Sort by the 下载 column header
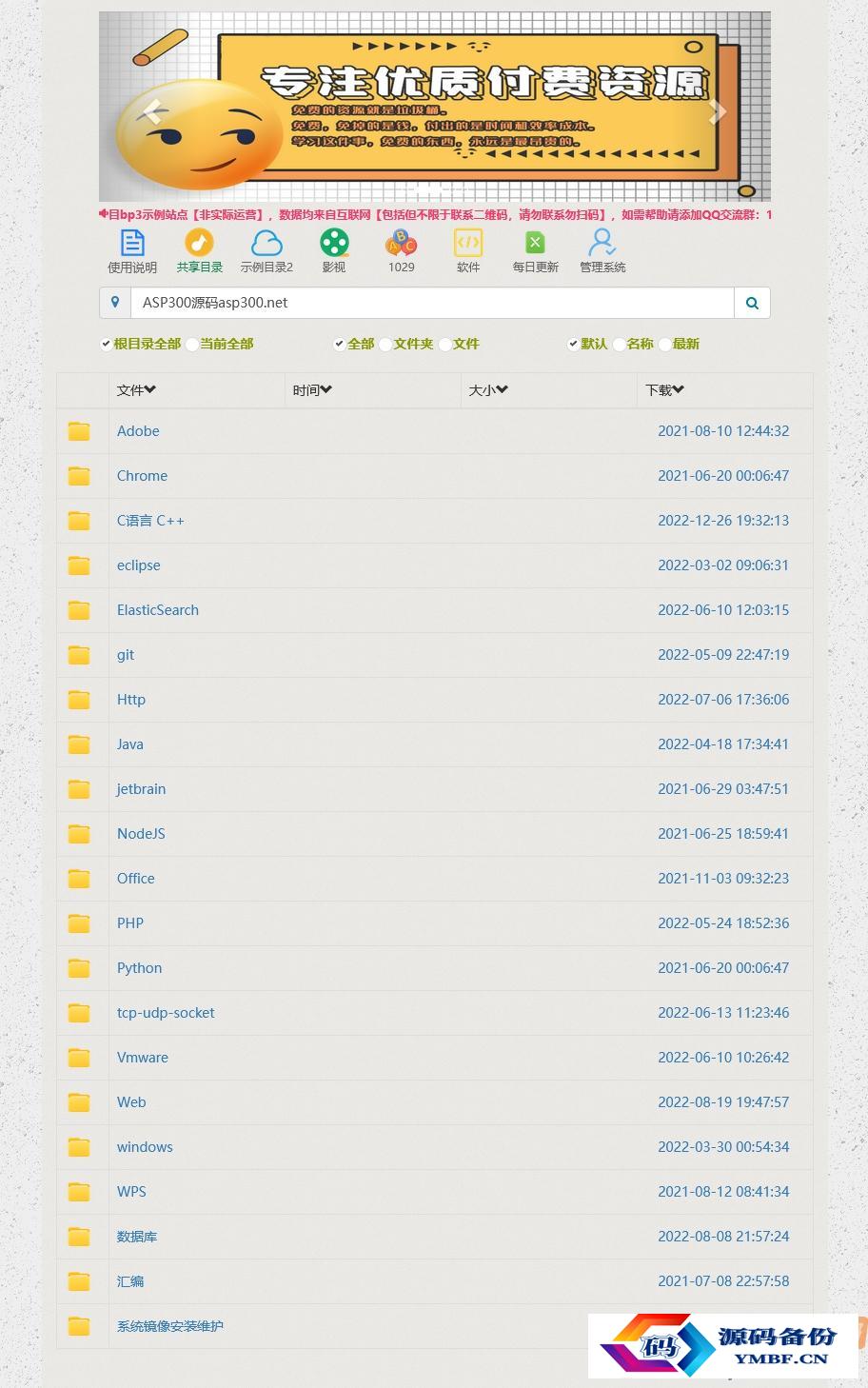This screenshot has width=868, height=1388. (664, 390)
